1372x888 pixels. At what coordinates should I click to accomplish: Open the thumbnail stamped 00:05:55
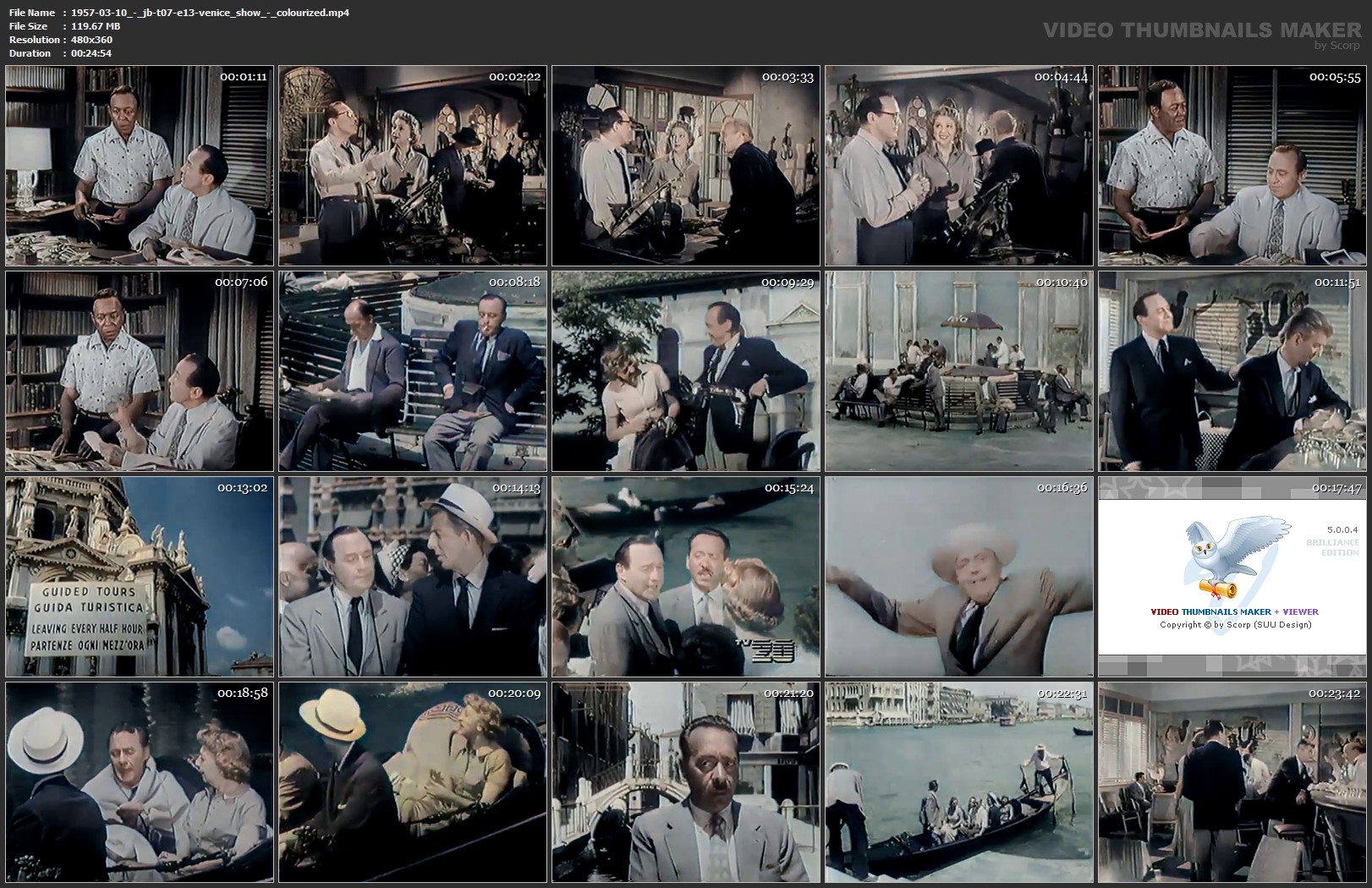[x=1232, y=166]
